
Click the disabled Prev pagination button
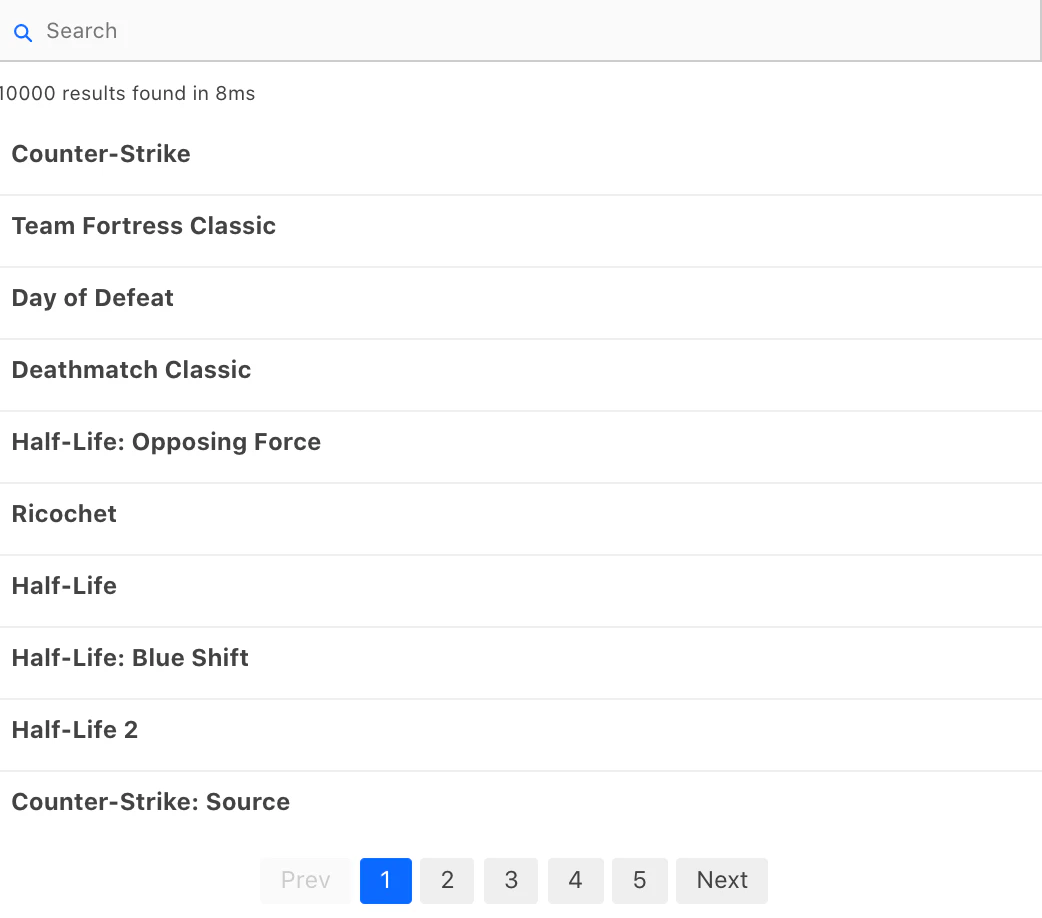tap(306, 881)
